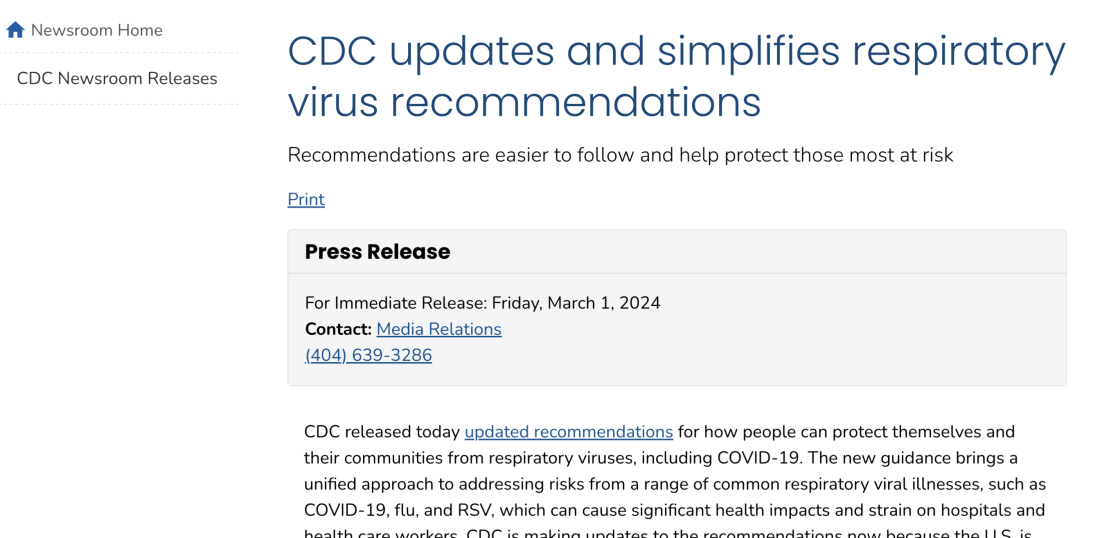This screenshot has width=1118, height=538.
Task: Follow the updated recommendations link
Action: 568,432
